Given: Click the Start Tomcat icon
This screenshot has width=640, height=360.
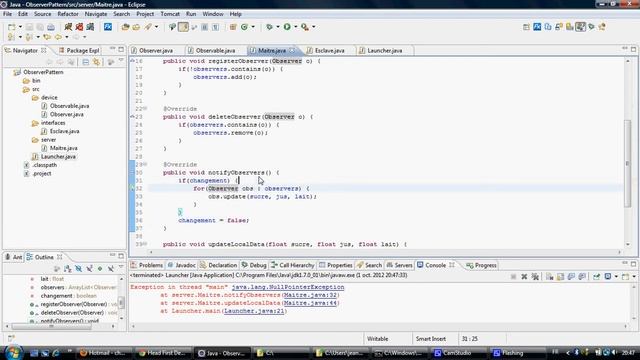Looking at the screenshot, I should (x=68, y=27).
